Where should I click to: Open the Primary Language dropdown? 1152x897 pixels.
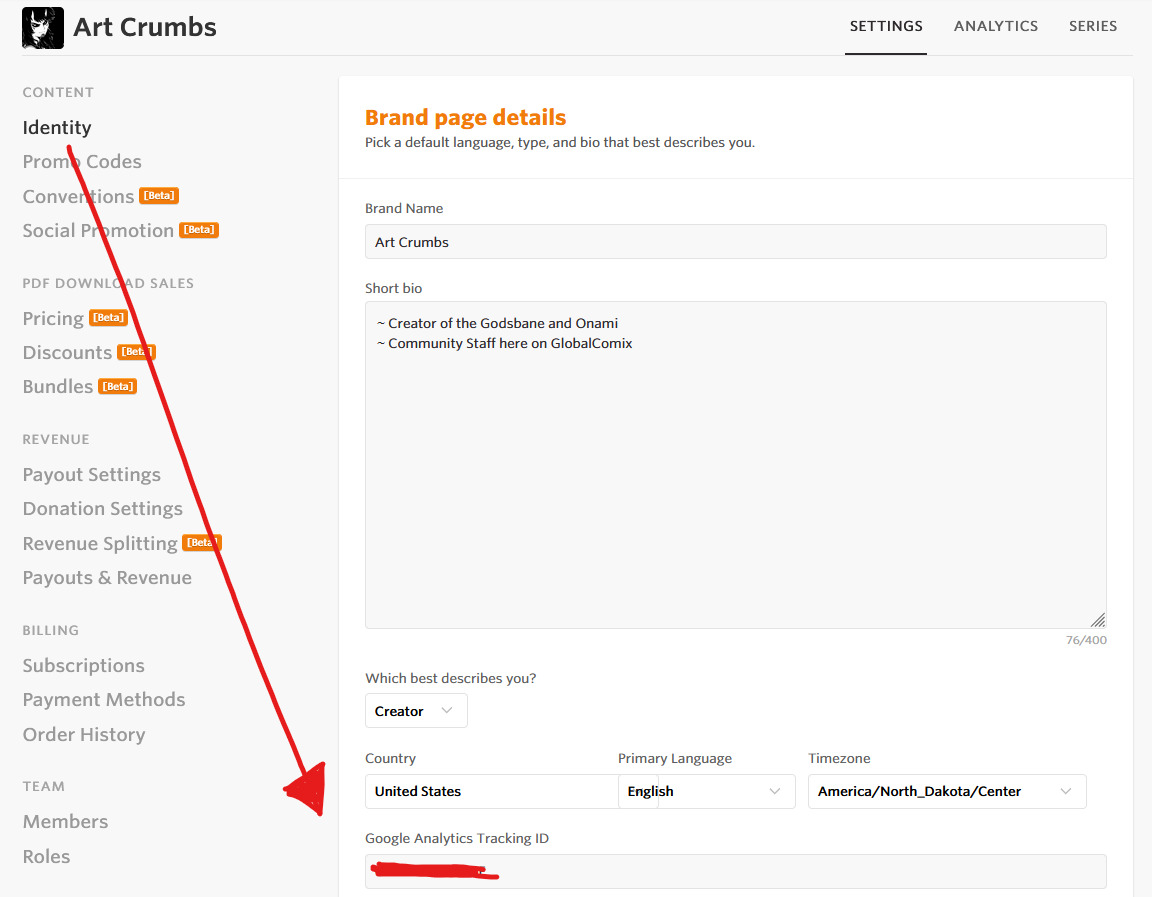707,791
